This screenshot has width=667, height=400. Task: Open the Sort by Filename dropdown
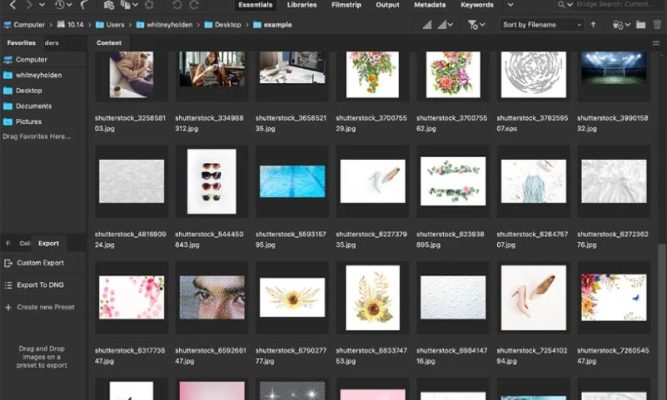(542, 24)
